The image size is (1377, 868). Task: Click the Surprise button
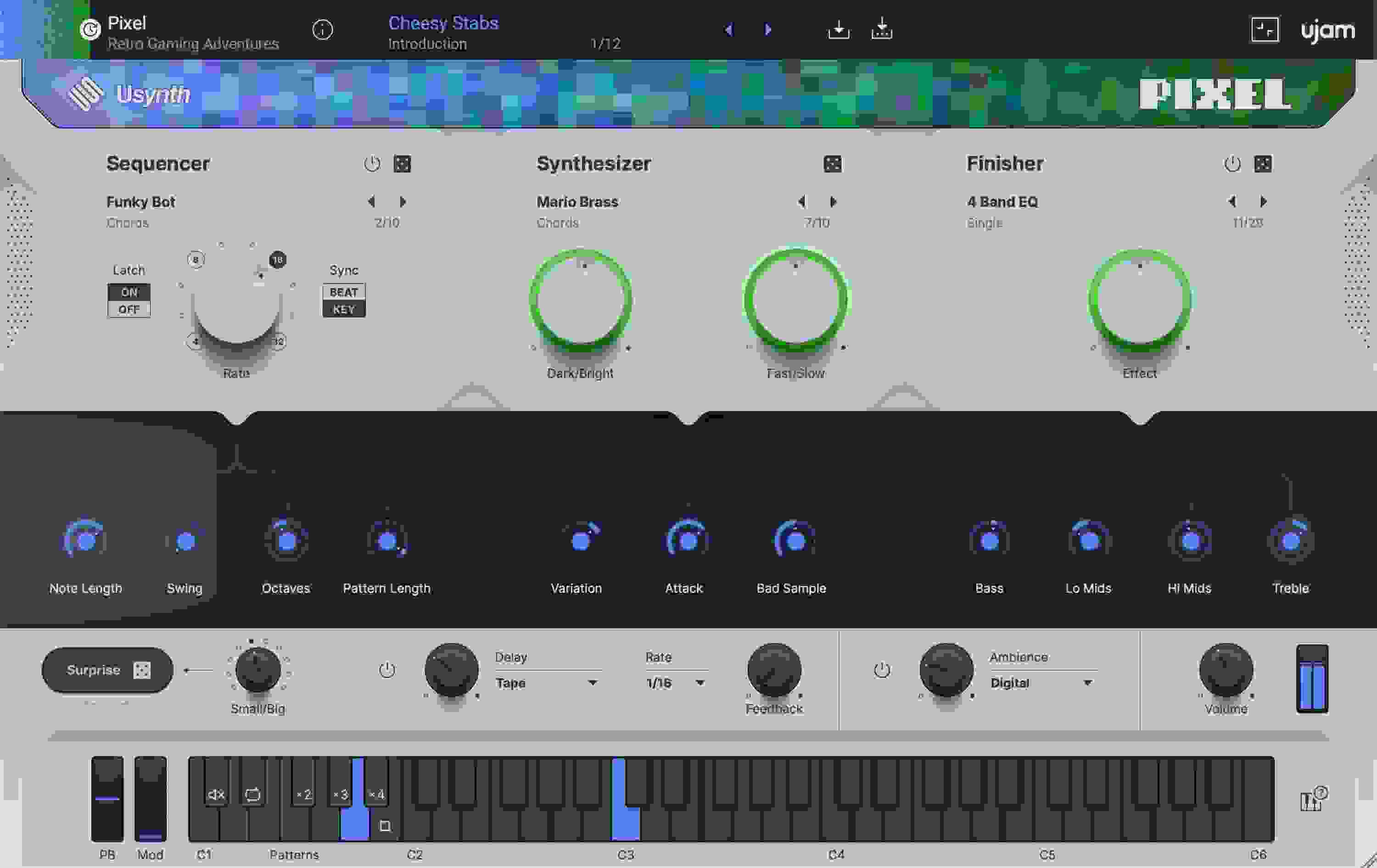pos(106,670)
